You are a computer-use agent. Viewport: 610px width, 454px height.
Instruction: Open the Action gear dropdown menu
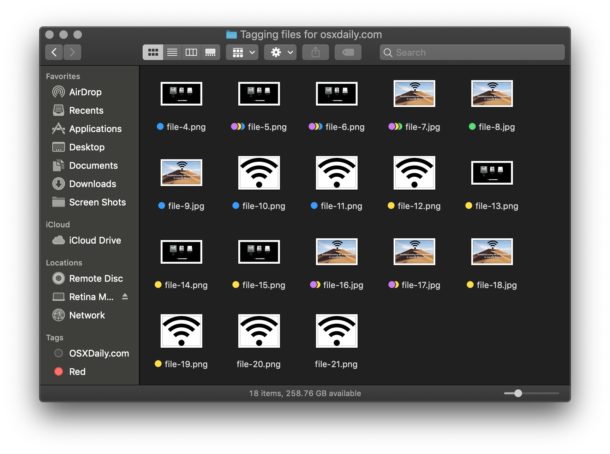pos(279,52)
